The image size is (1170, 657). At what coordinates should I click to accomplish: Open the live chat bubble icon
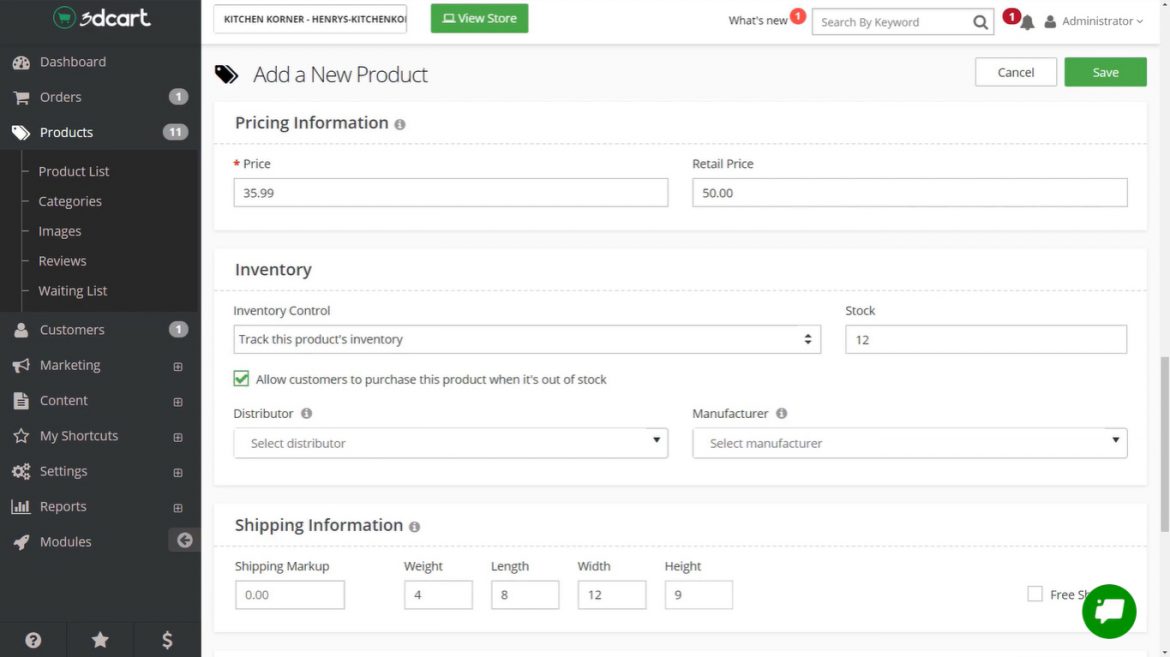coord(1109,611)
